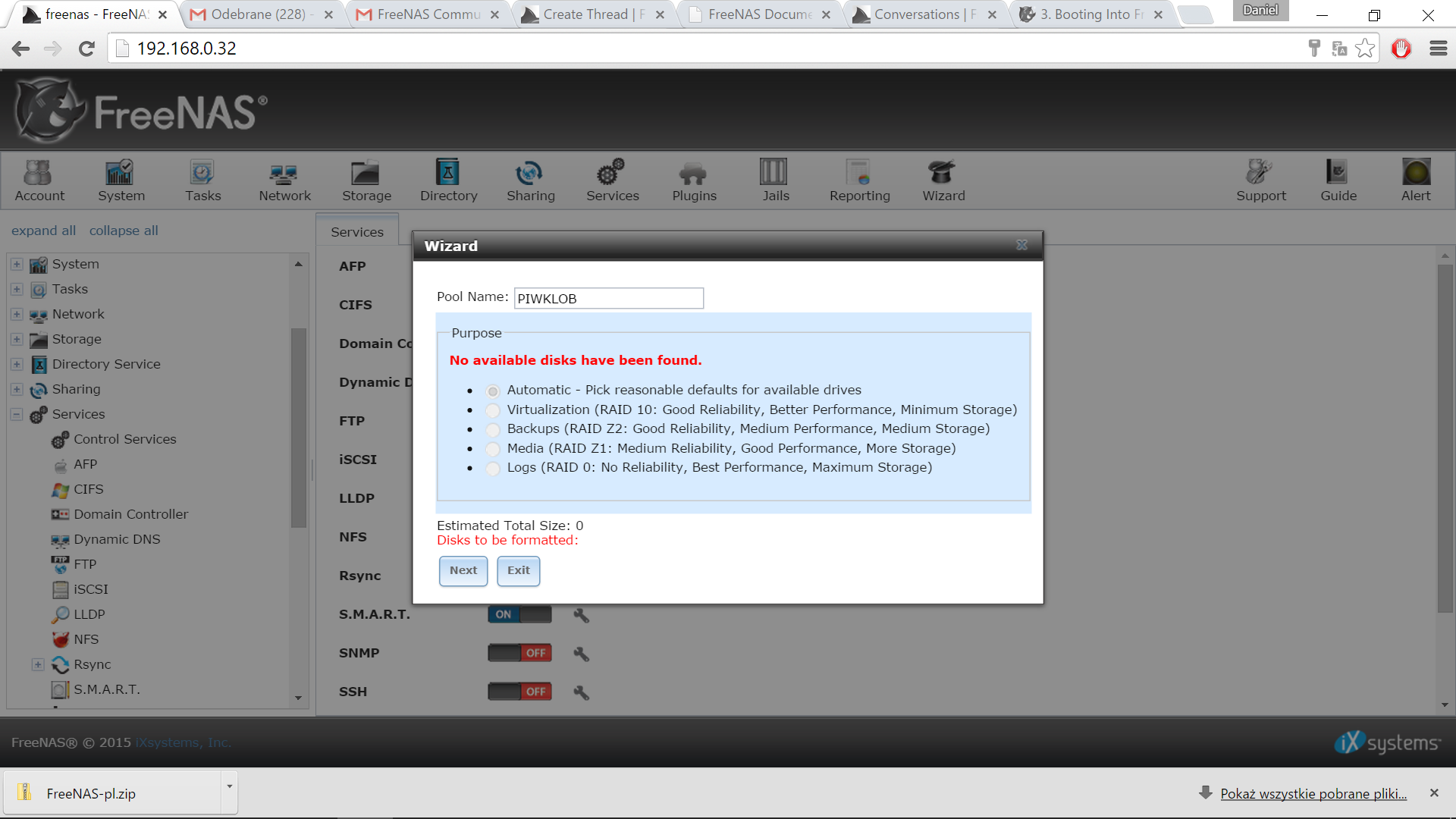
Task: Switch to the Conversations browser tab
Action: [927, 14]
